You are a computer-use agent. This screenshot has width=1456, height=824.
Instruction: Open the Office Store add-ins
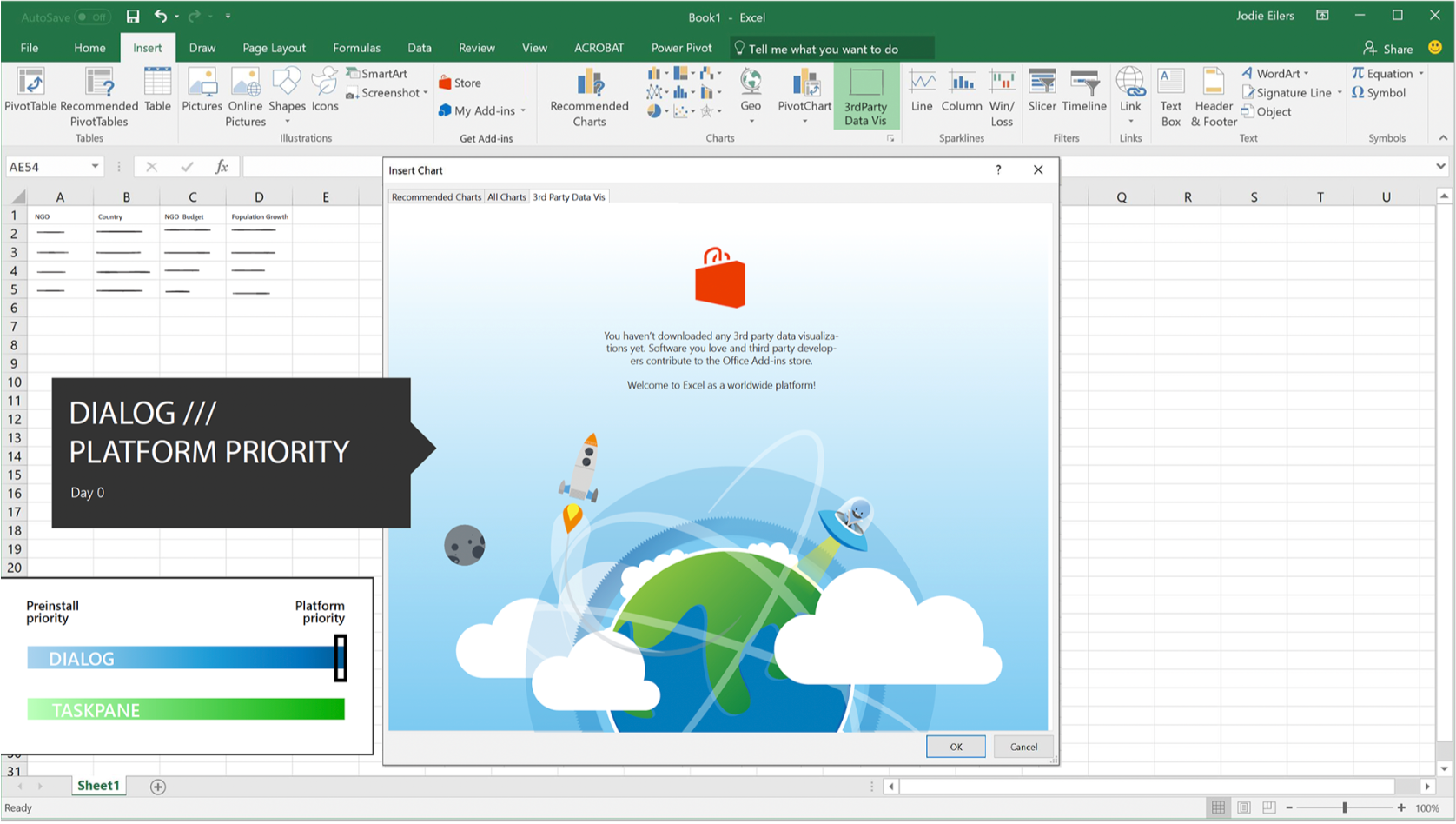(x=460, y=83)
